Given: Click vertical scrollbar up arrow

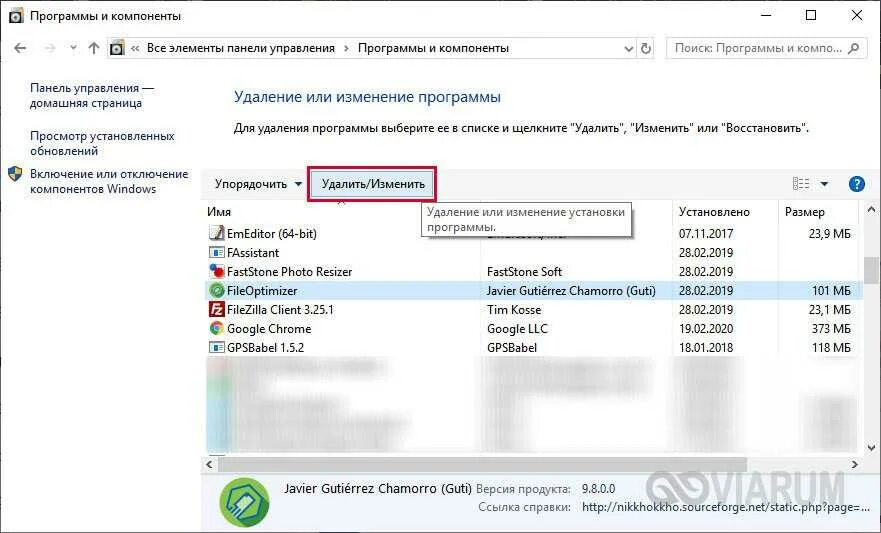Looking at the screenshot, I should (871, 209).
